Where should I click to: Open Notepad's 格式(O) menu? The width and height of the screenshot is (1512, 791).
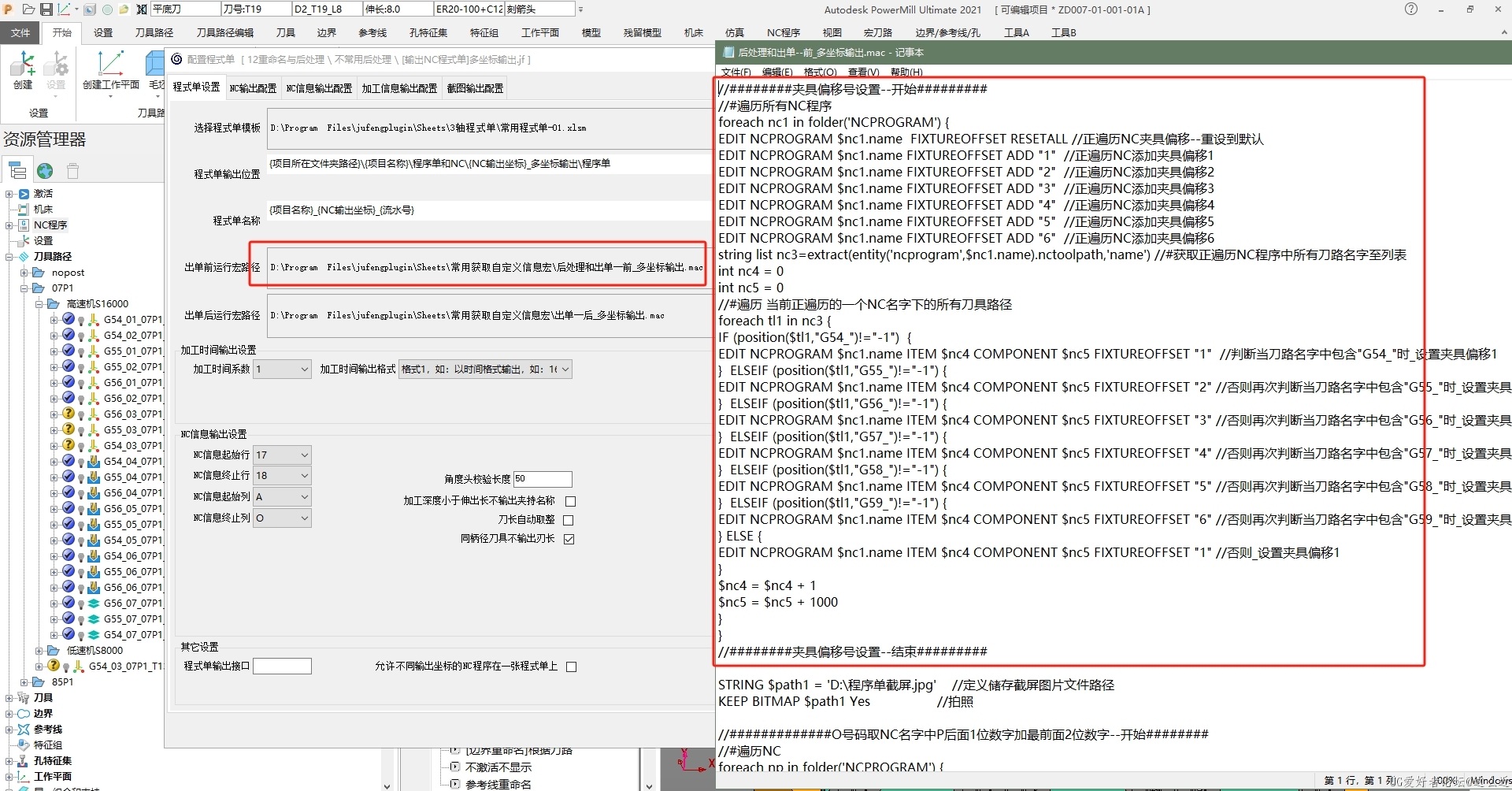click(x=820, y=72)
